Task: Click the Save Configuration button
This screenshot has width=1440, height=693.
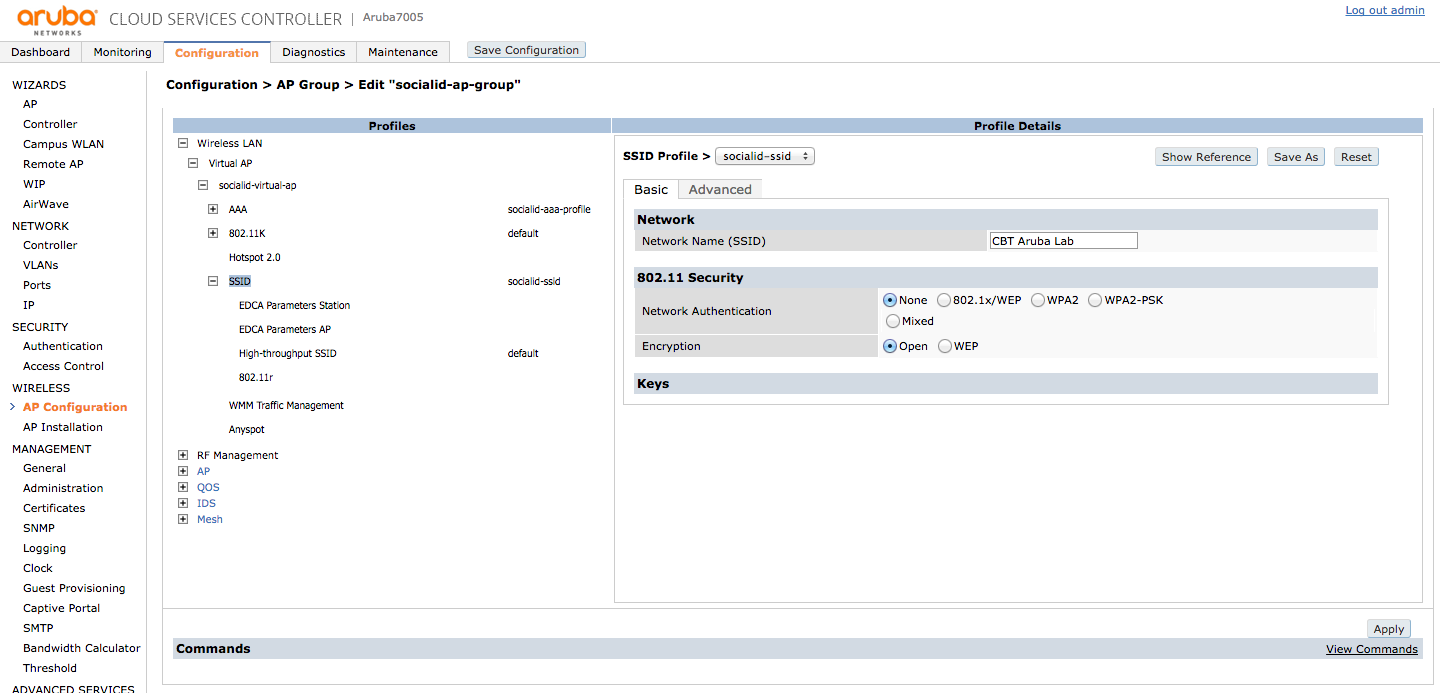Action: [526, 49]
